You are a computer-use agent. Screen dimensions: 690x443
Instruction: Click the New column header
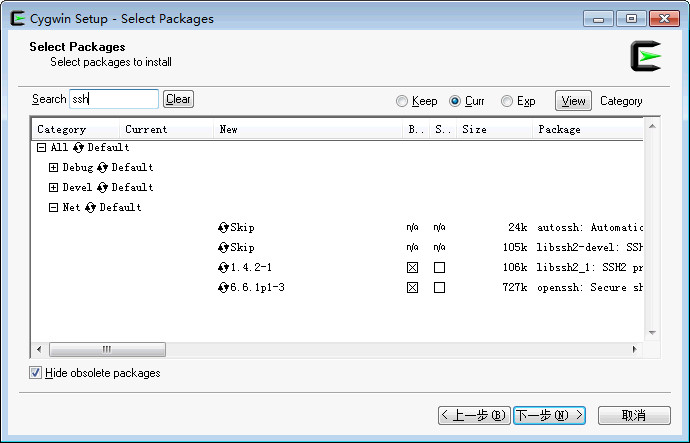308,129
